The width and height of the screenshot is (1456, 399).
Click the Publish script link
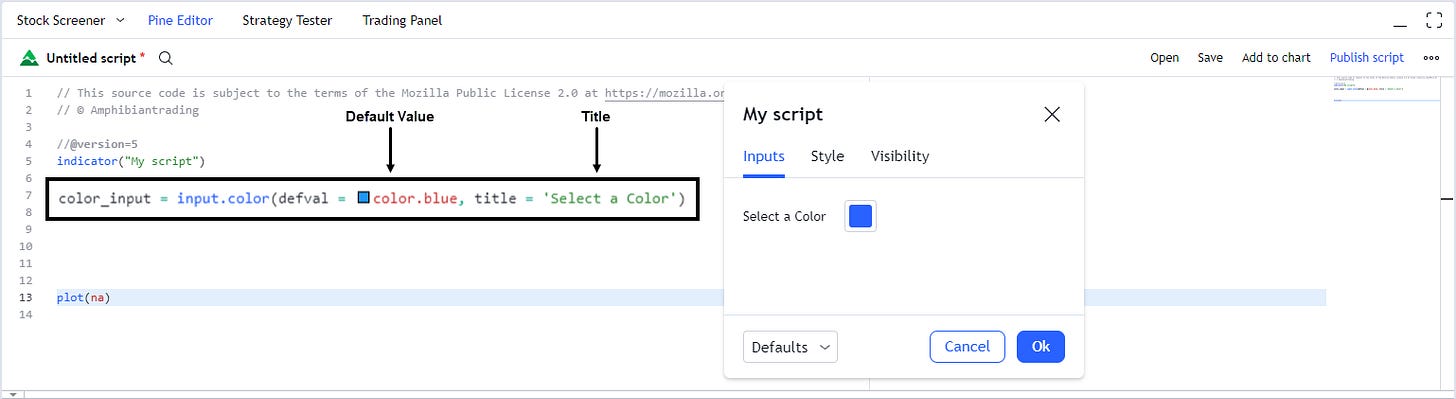point(1367,58)
